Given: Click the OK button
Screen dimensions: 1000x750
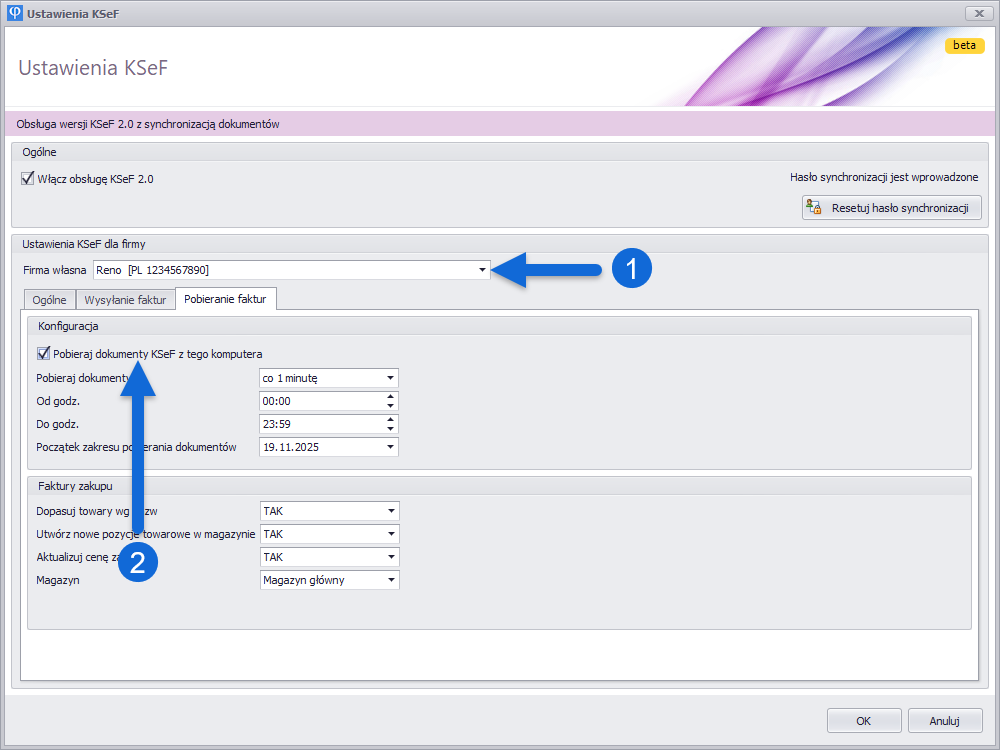Looking at the screenshot, I should coord(863,720).
